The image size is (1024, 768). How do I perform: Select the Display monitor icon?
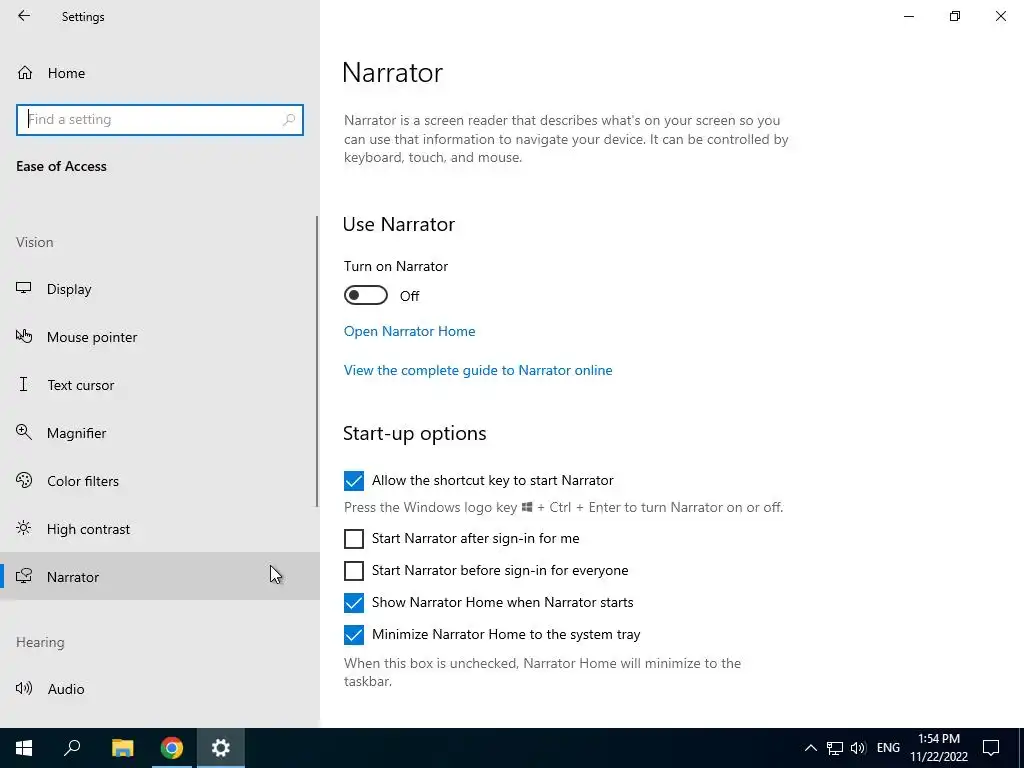[x=24, y=289]
